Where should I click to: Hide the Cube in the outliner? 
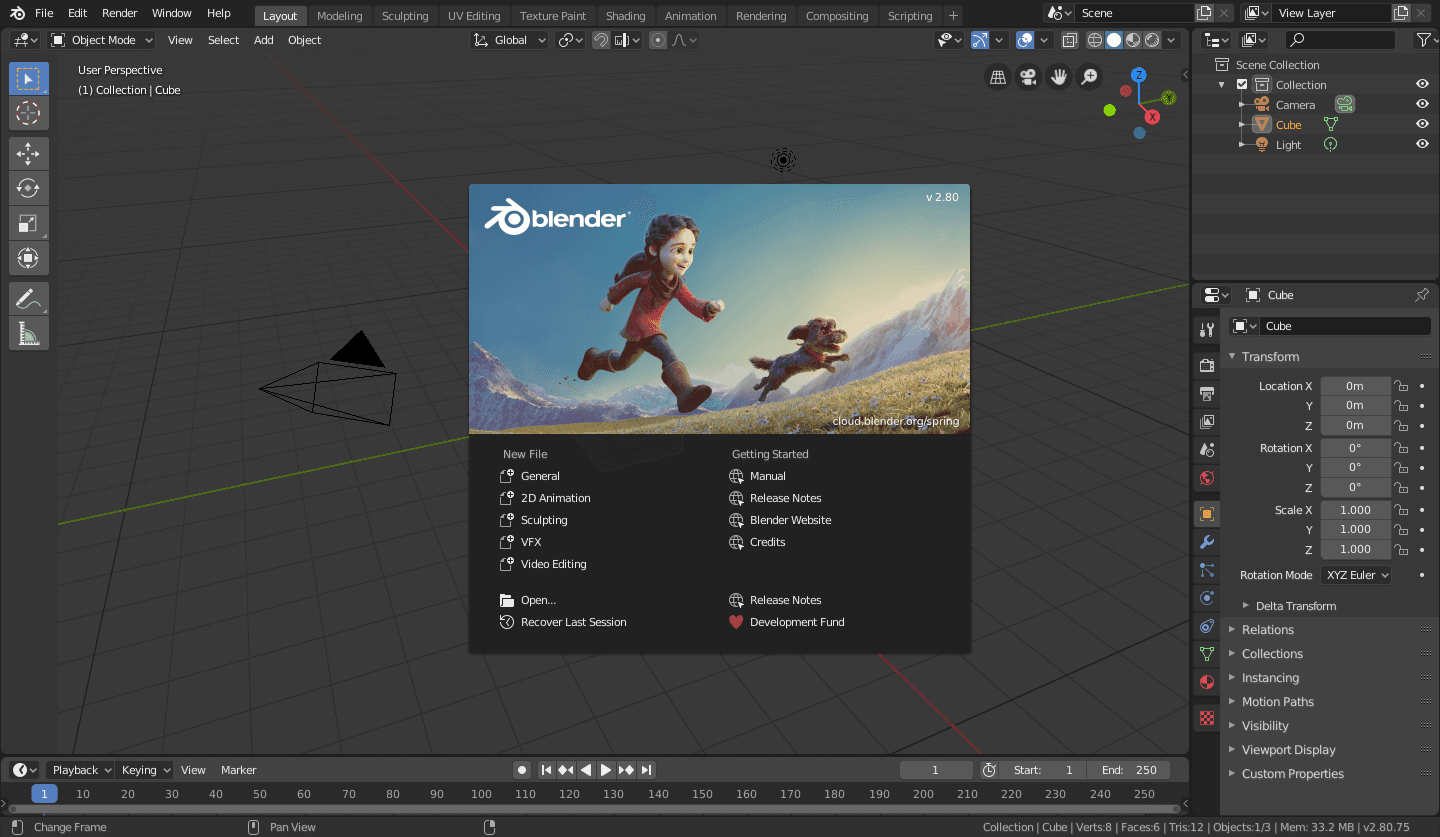point(1422,125)
